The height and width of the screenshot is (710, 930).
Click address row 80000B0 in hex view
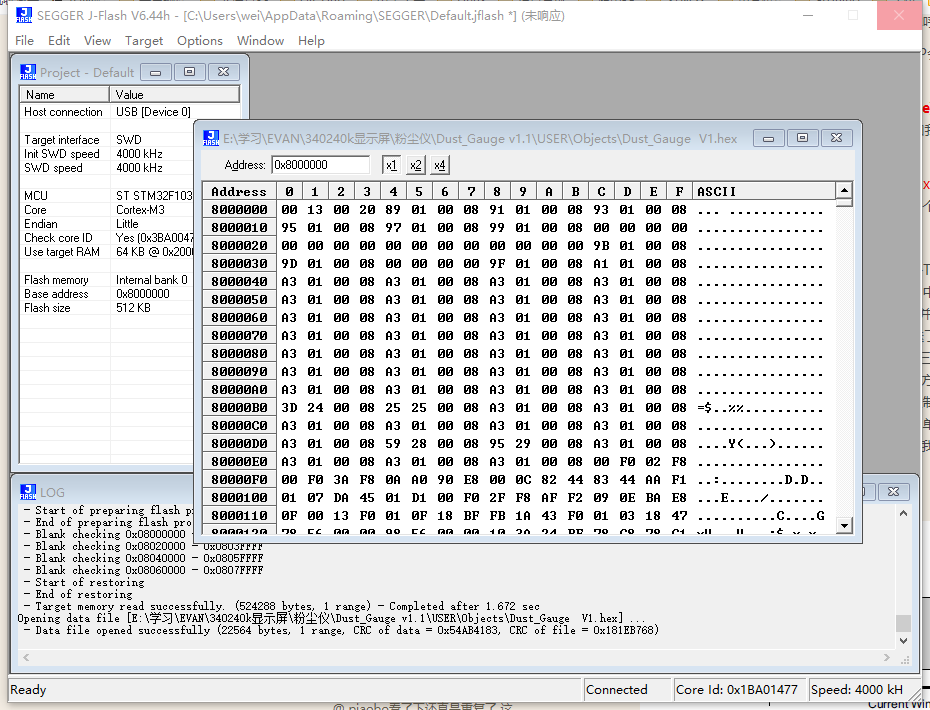(239, 407)
